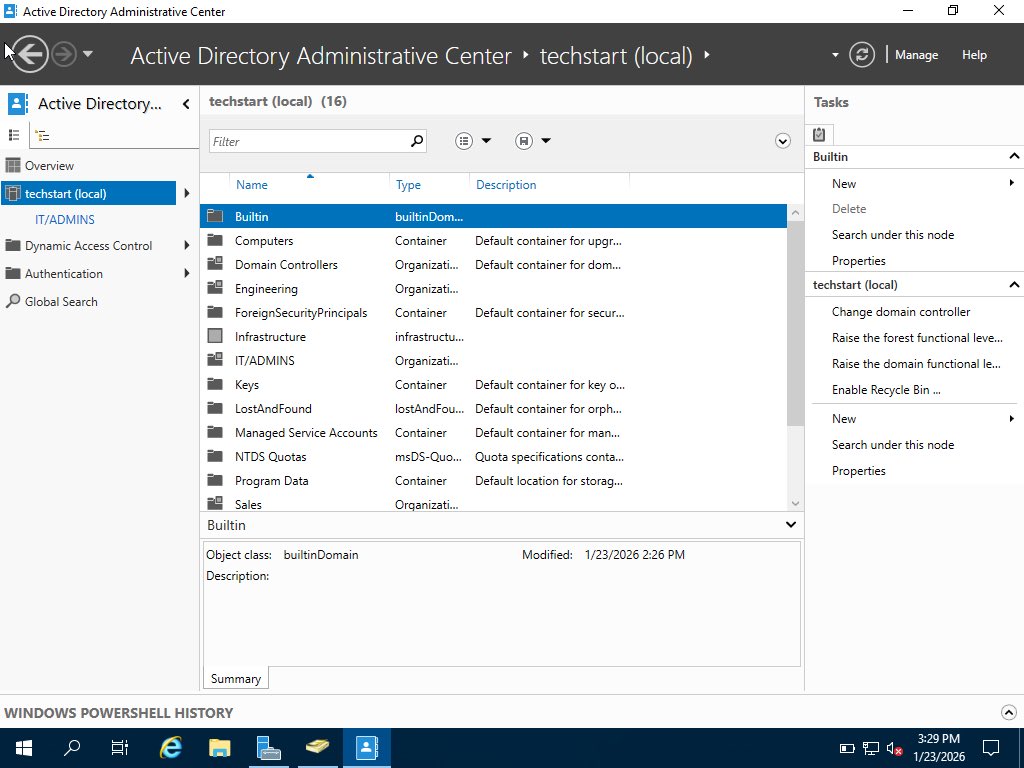The image size is (1024, 768).
Task: Collapse the Active Directory navigation pane
Action: tap(186, 104)
